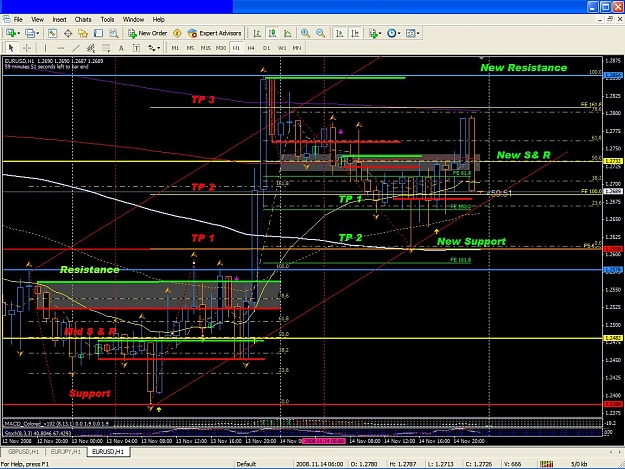Choose the Text Label (T) tool

coord(136,48)
